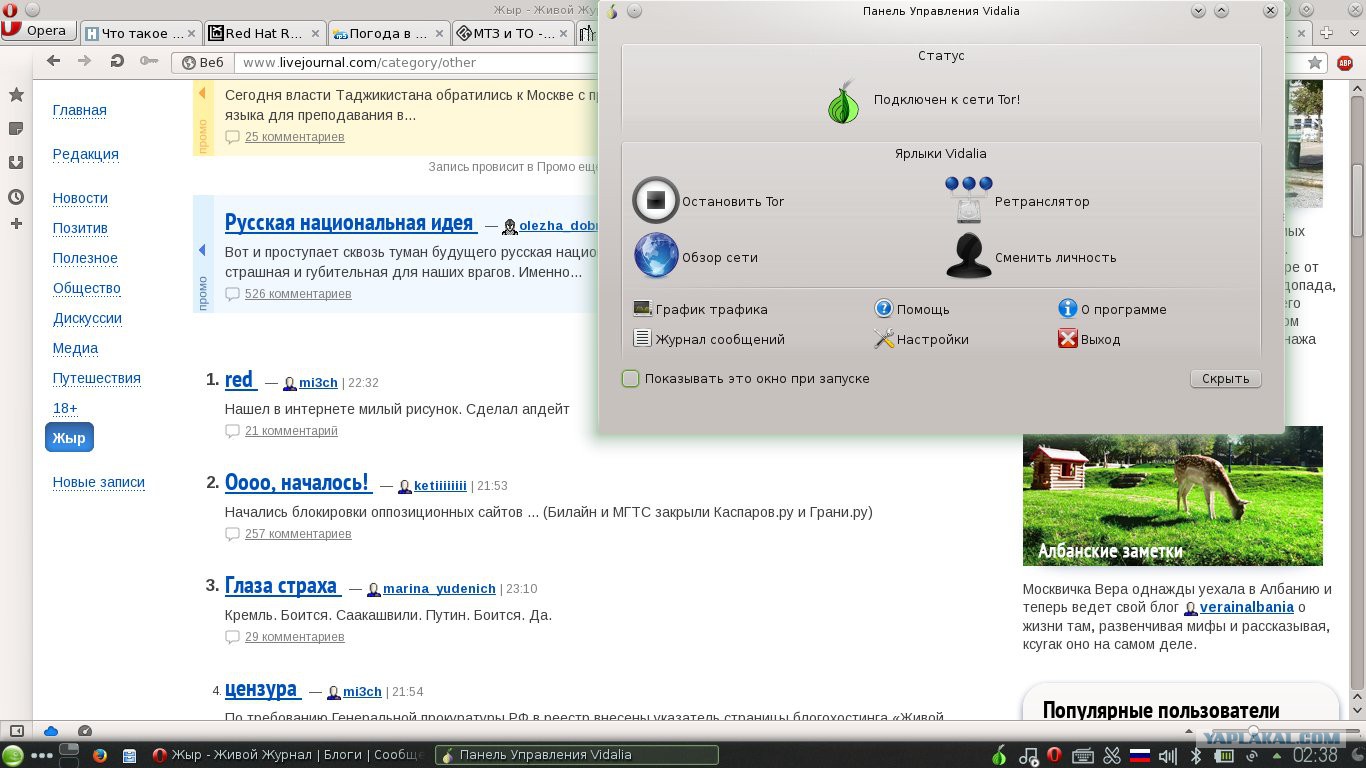
Task: Open the notes panel in Opera sidebar
Action: [x=16, y=129]
